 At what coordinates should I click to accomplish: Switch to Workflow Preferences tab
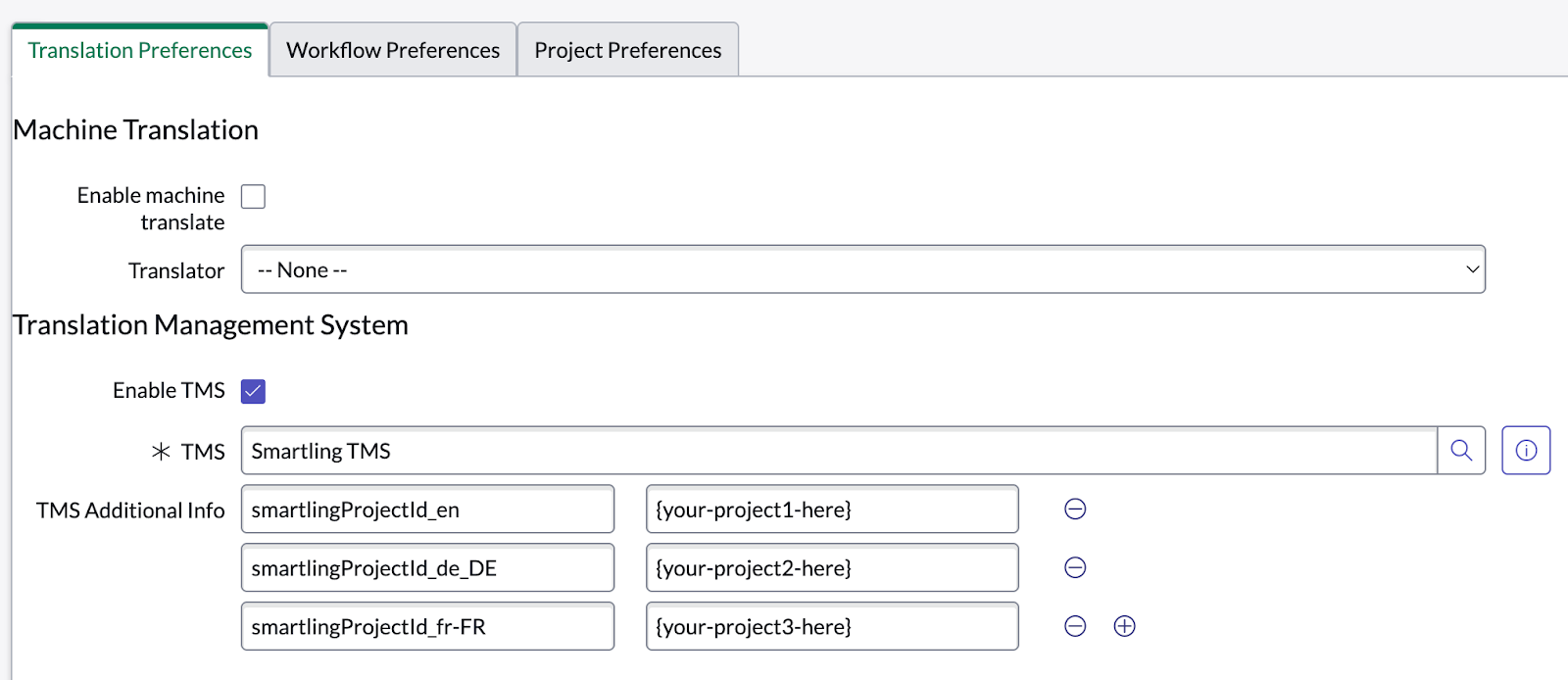coord(393,50)
